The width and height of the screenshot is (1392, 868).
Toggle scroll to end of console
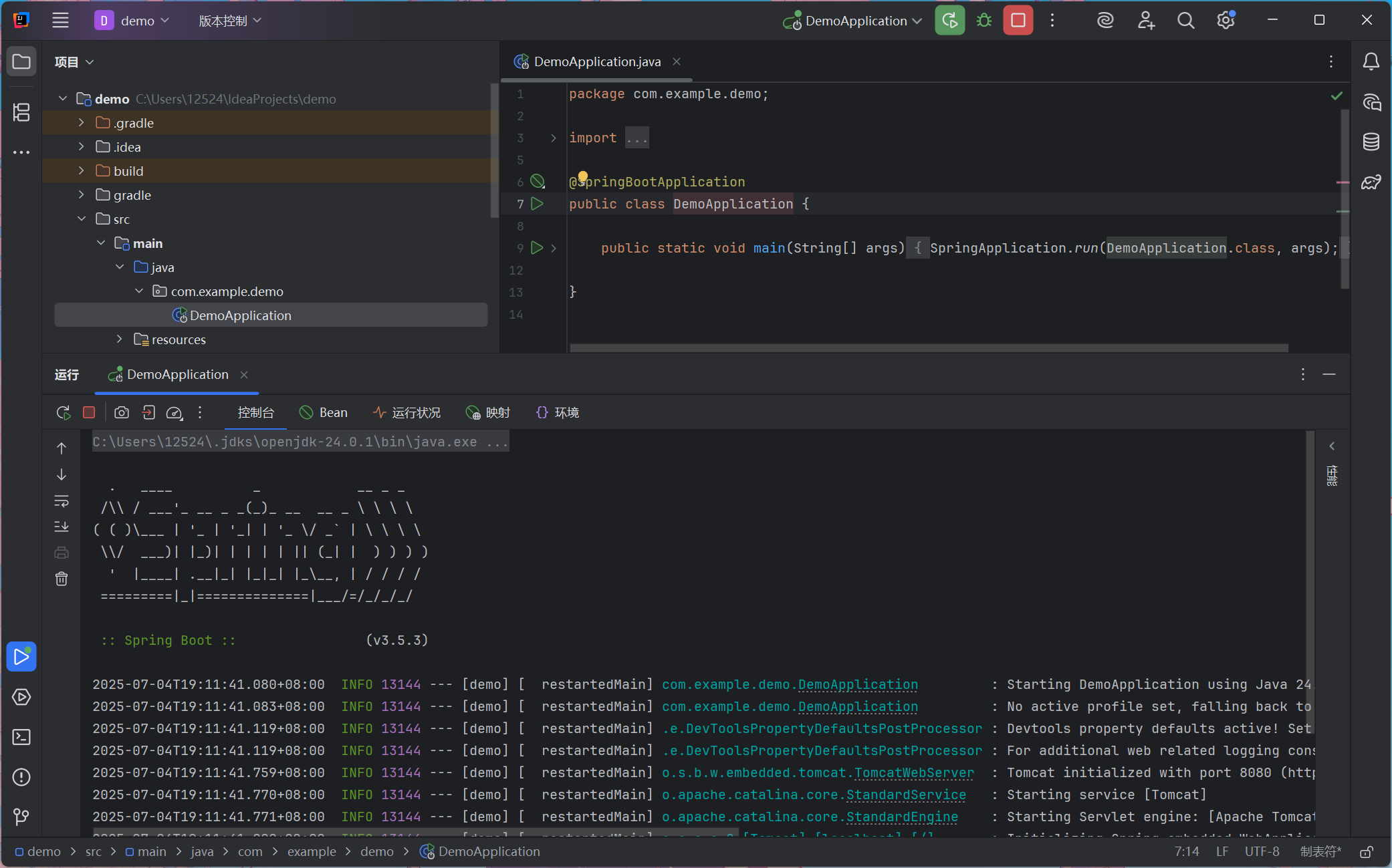click(62, 527)
